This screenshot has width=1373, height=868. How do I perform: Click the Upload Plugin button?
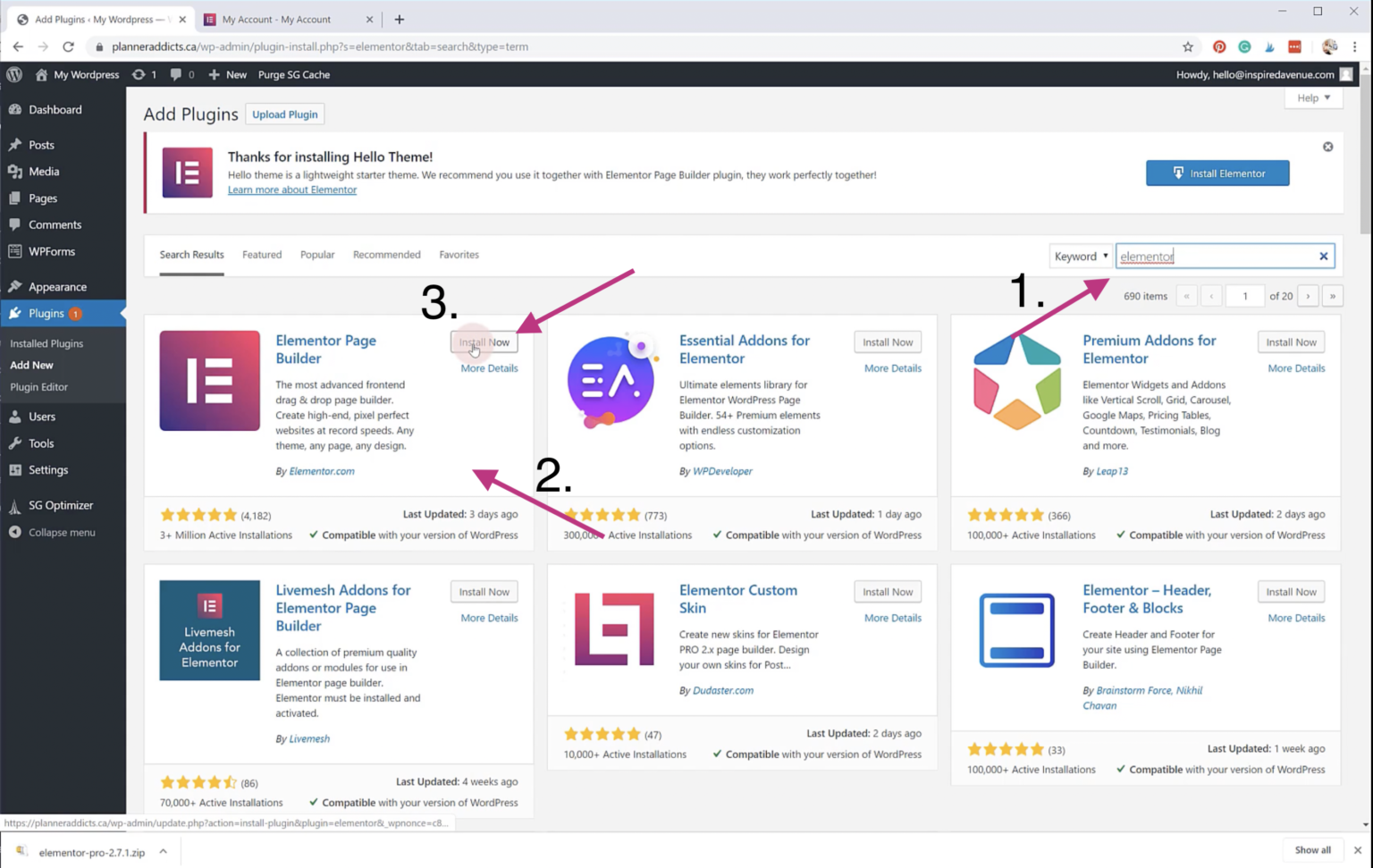click(x=284, y=114)
